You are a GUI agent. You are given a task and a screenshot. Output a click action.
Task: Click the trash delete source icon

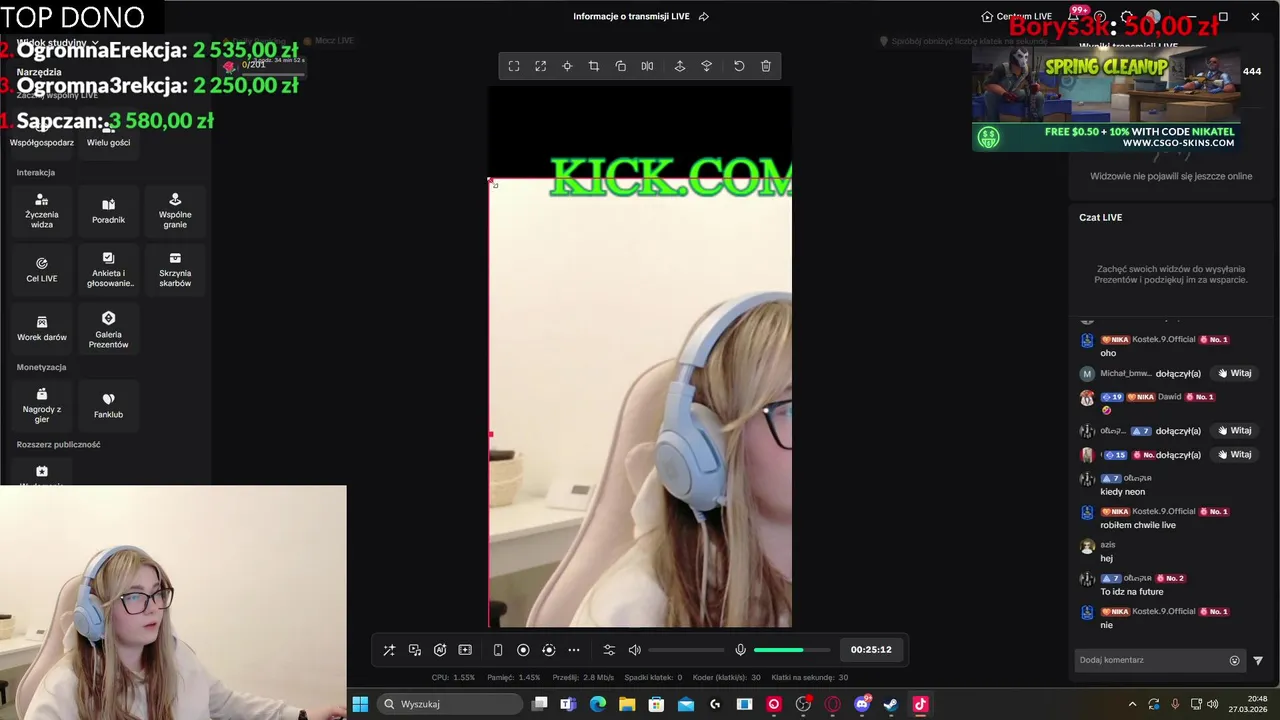(x=766, y=66)
